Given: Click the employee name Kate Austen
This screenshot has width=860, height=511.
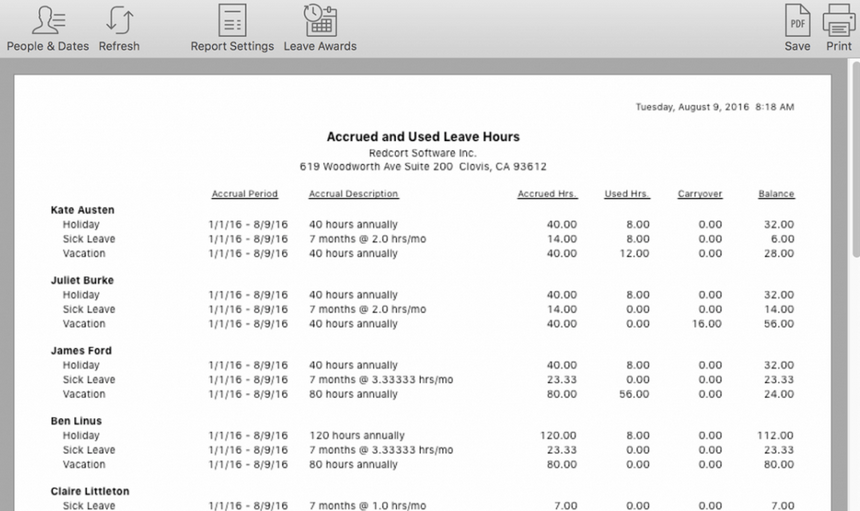Looking at the screenshot, I should tap(82, 210).
